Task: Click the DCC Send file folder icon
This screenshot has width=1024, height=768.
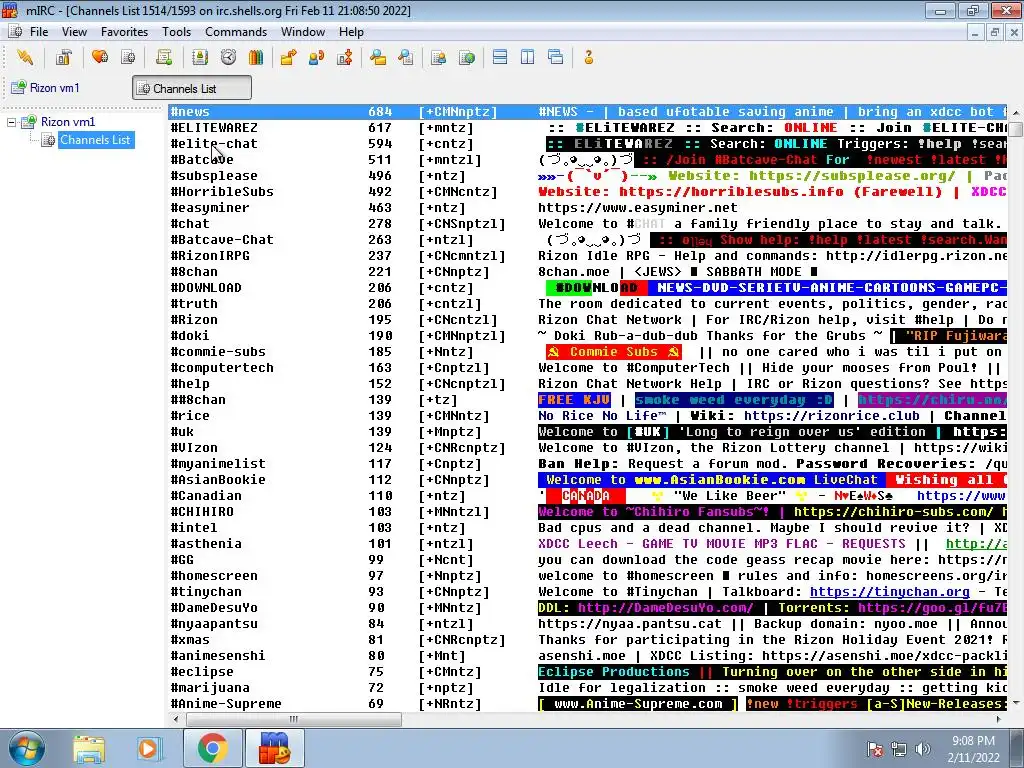Action: coord(288,57)
